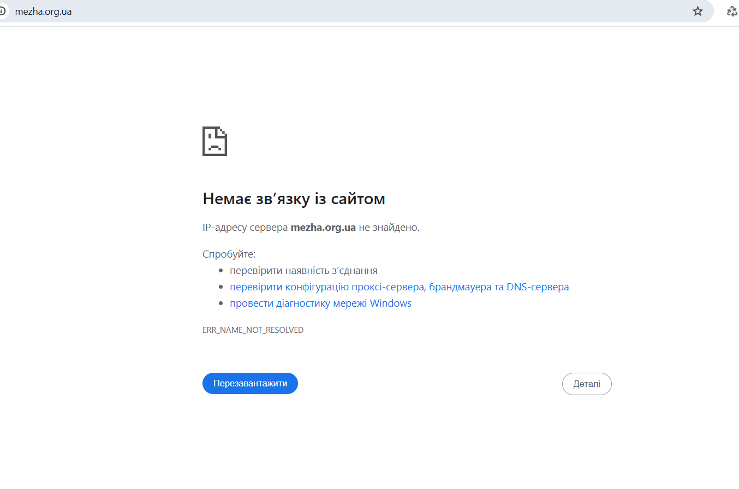739x489 pixels.
Task: Click the перевірити наявність з'єднання suggestion text
Action: [x=303, y=271]
